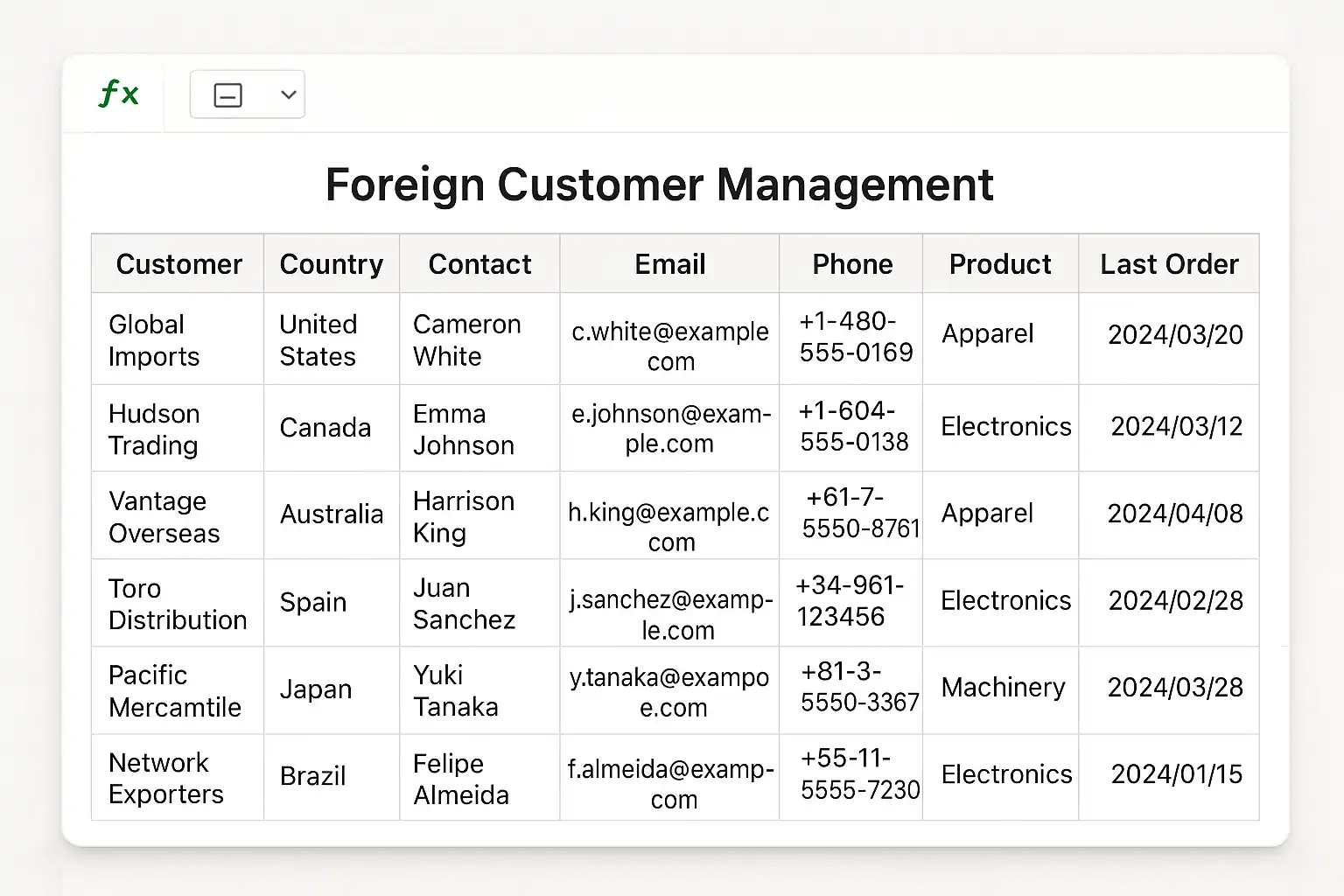Click the e.johnson@example.com email cell
Screen dimensions: 1344x896
670,428
